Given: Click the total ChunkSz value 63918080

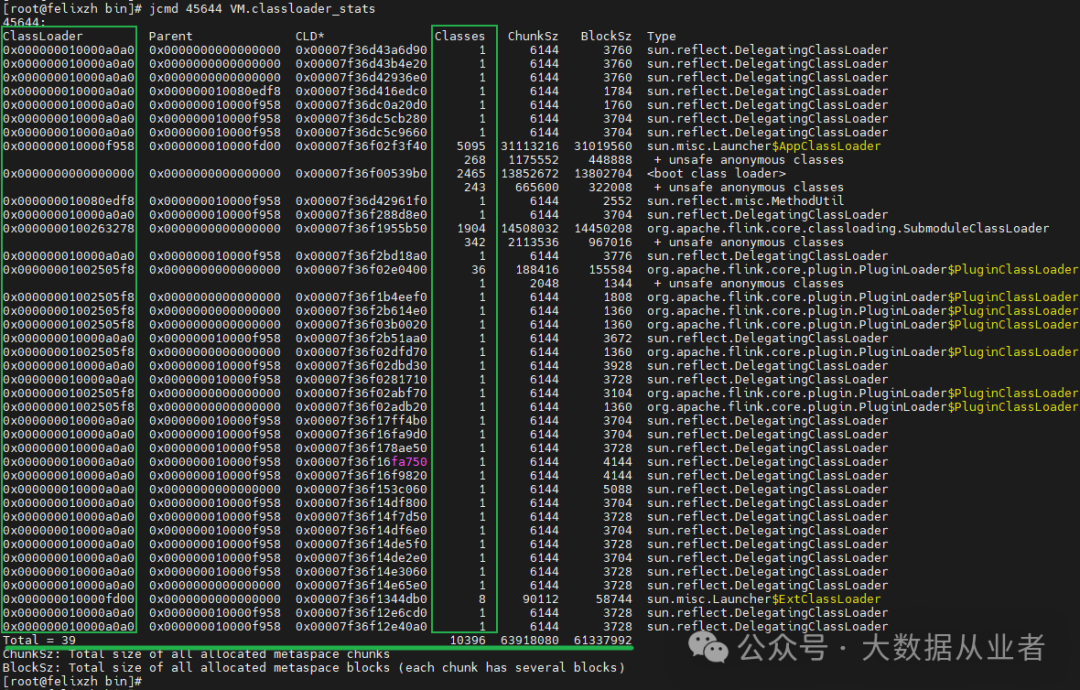Looking at the screenshot, I should (x=530, y=640).
